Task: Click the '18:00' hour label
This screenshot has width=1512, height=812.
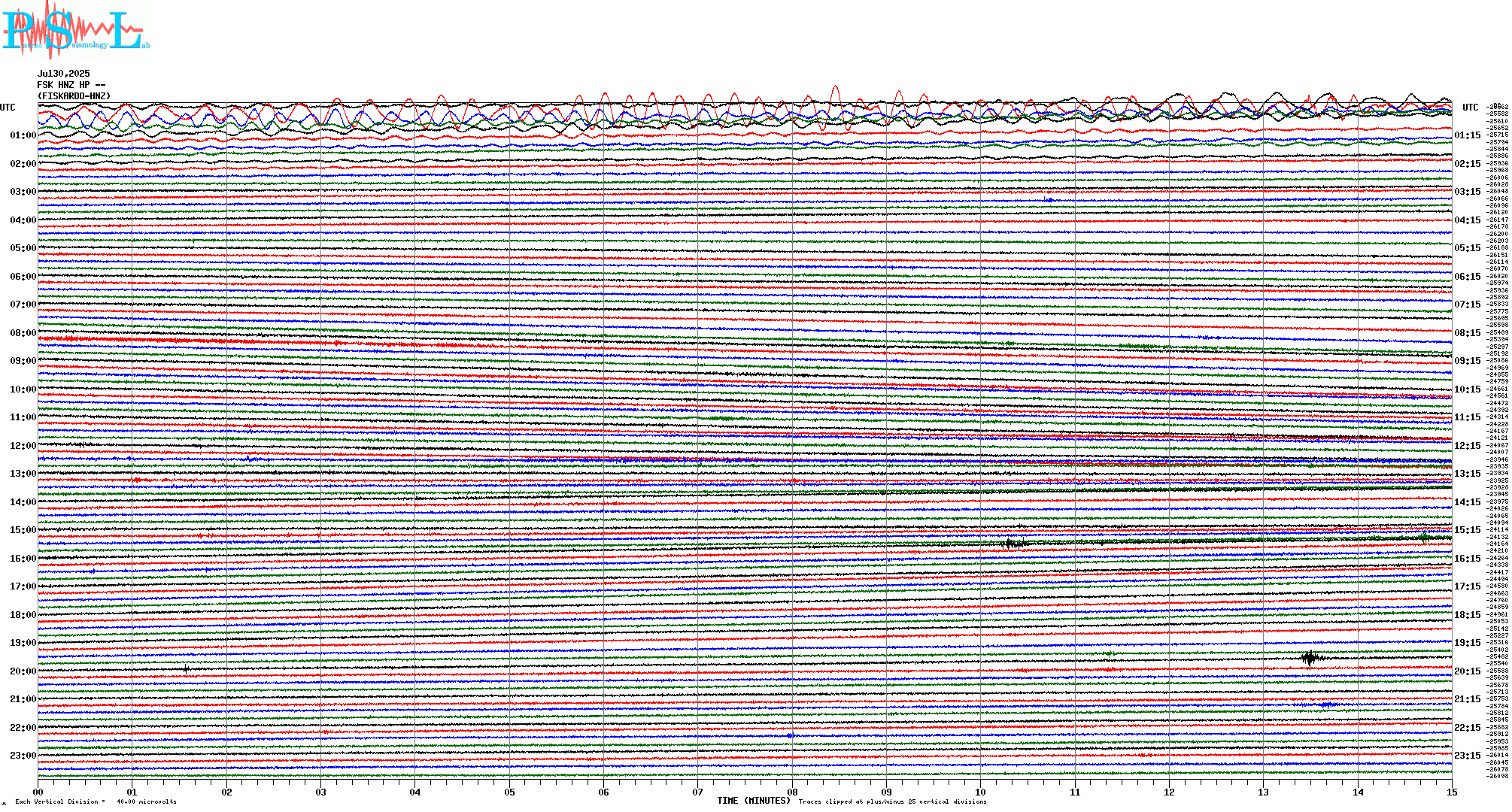Action: tap(23, 615)
